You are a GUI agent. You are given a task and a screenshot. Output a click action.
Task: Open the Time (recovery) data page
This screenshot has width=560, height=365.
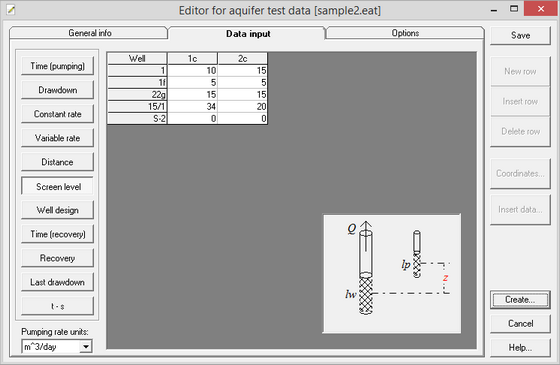click(57, 234)
